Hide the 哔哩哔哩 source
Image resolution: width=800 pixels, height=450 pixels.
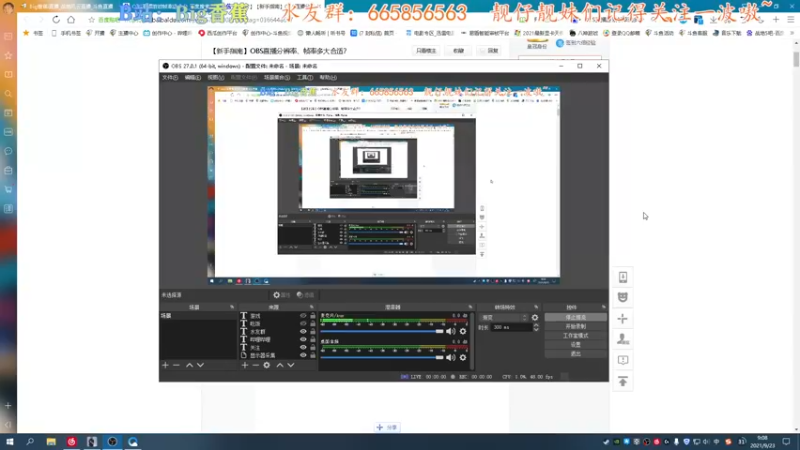303,339
